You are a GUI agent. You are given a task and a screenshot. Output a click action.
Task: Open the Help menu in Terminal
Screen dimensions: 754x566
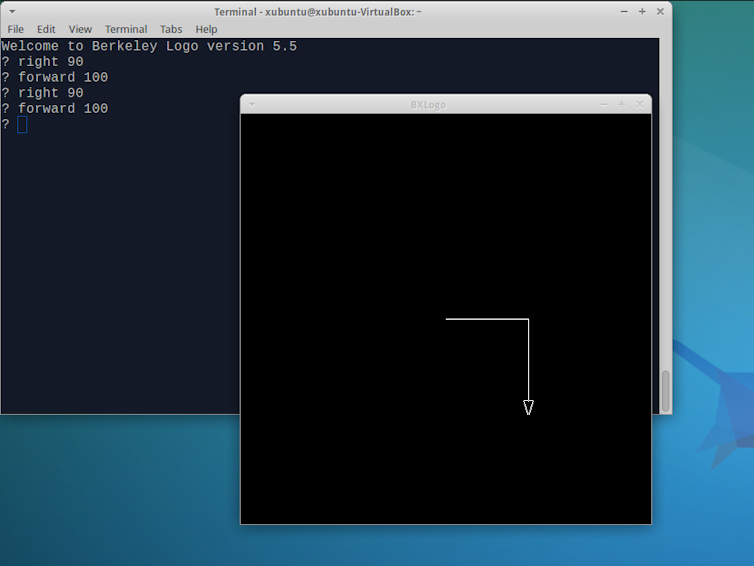coord(206,29)
